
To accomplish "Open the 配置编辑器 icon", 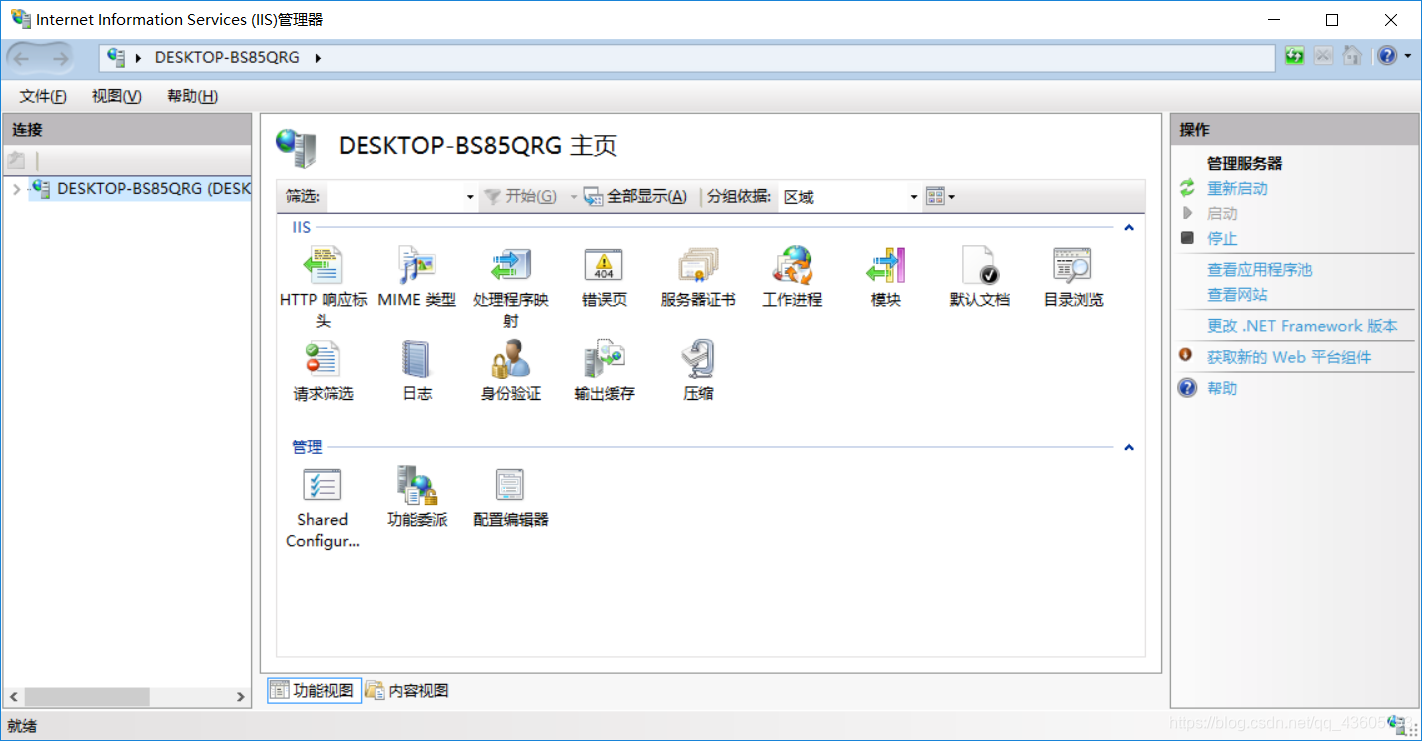I will (511, 486).
